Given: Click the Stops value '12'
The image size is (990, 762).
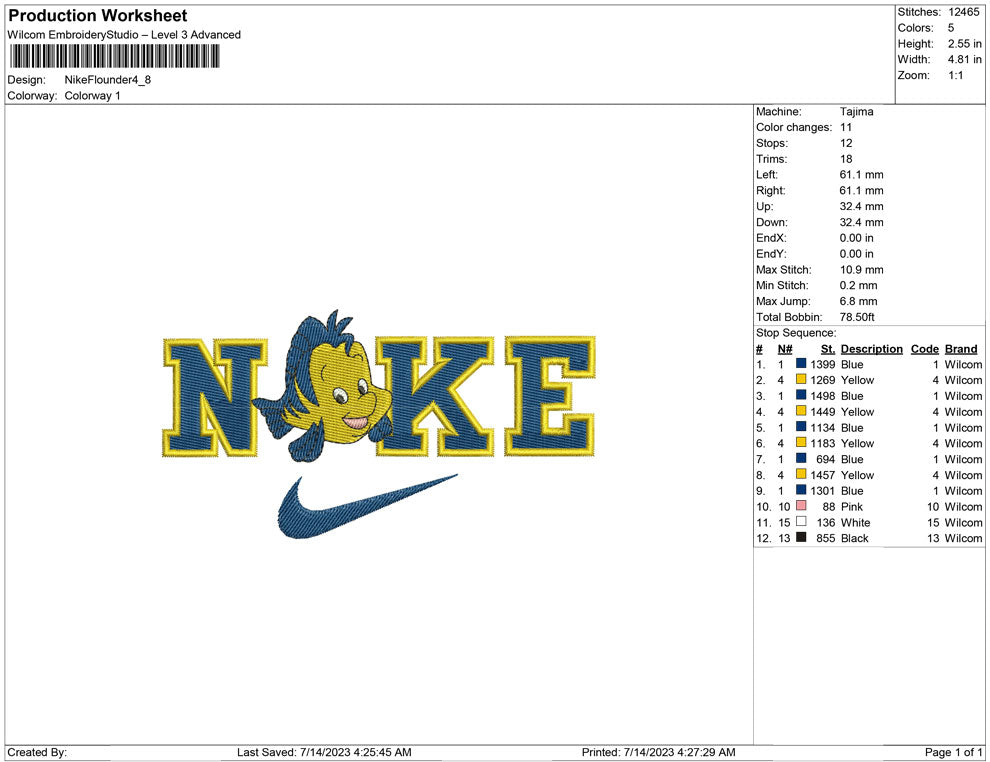Looking at the screenshot, I should [x=846, y=143].
